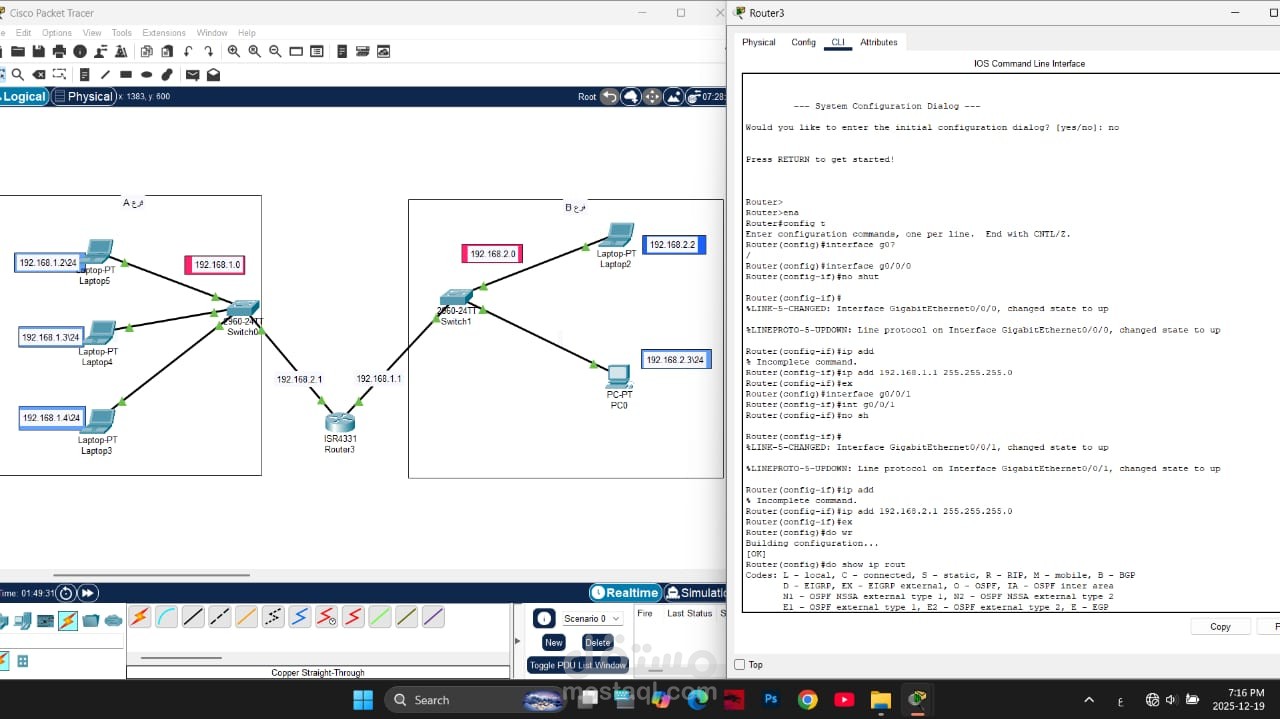Click the Fast Forward Time button
Image resolution: width=1280 pixels, height=719 pixels.
coord(88,593)
